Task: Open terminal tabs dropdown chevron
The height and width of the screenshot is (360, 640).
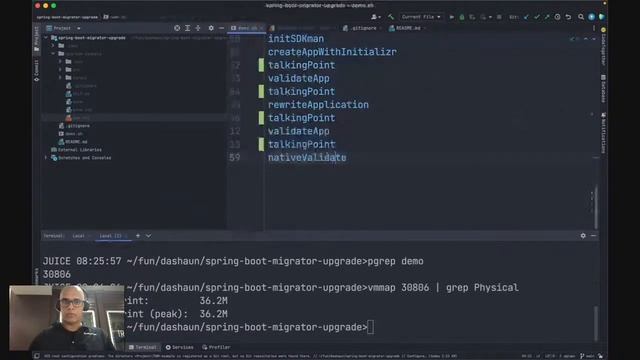Action: click(149, 236)
